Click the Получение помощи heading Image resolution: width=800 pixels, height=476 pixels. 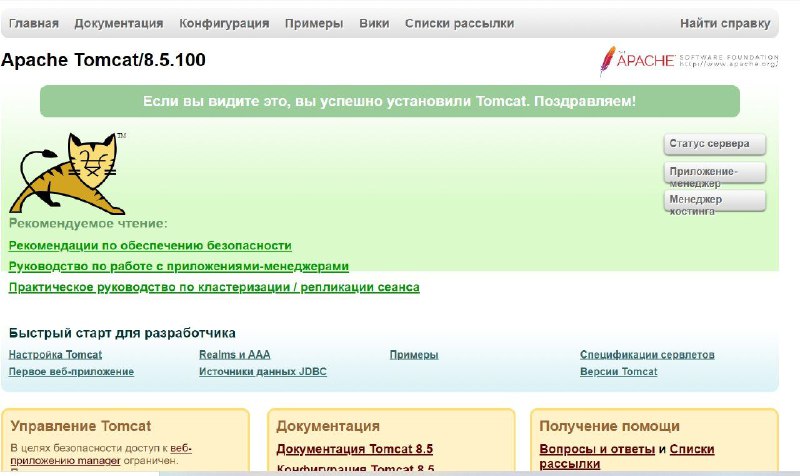pyautogui.click(x=609, y=426)
